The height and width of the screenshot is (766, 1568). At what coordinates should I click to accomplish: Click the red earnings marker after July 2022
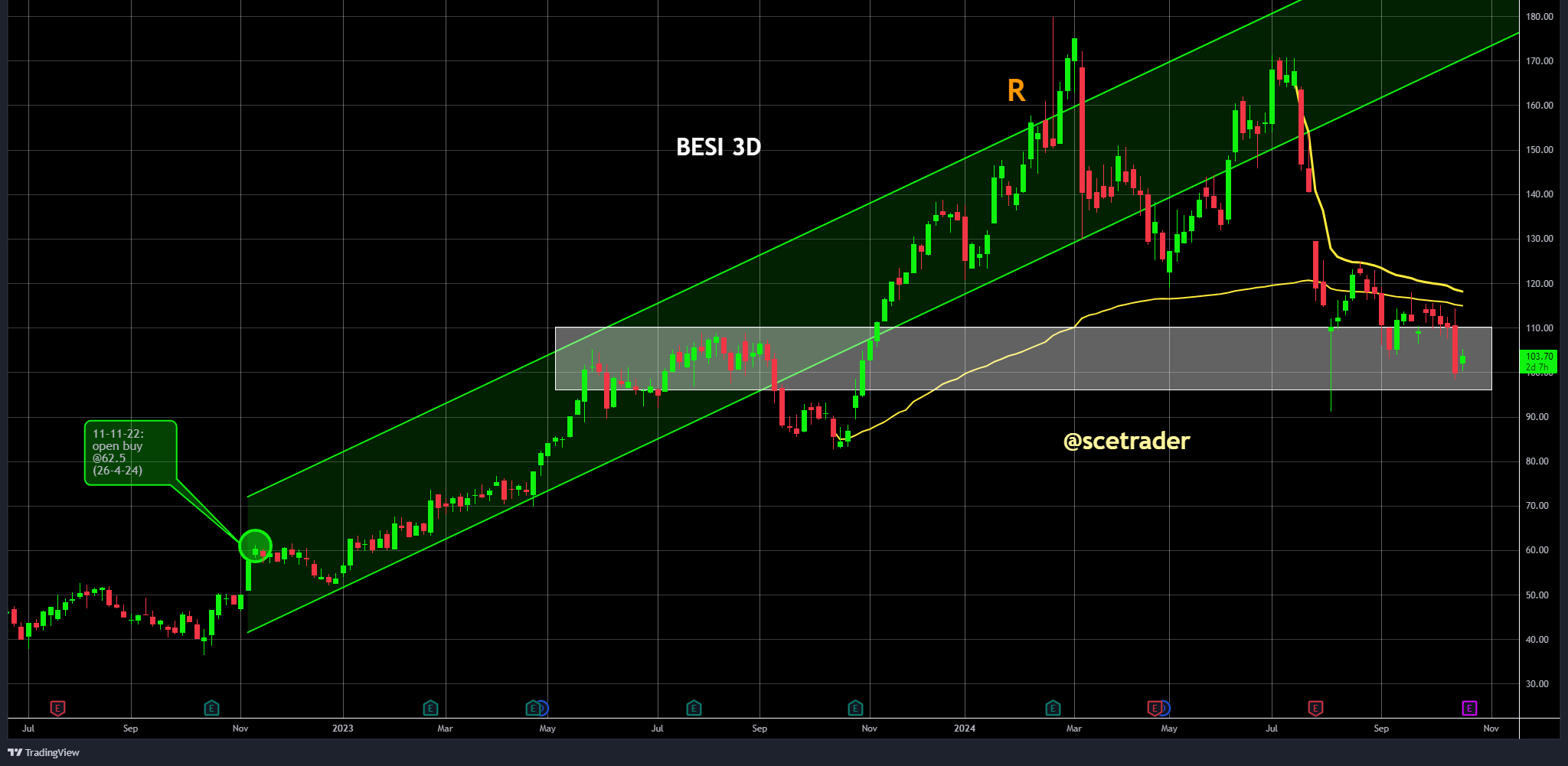point(57,708)
